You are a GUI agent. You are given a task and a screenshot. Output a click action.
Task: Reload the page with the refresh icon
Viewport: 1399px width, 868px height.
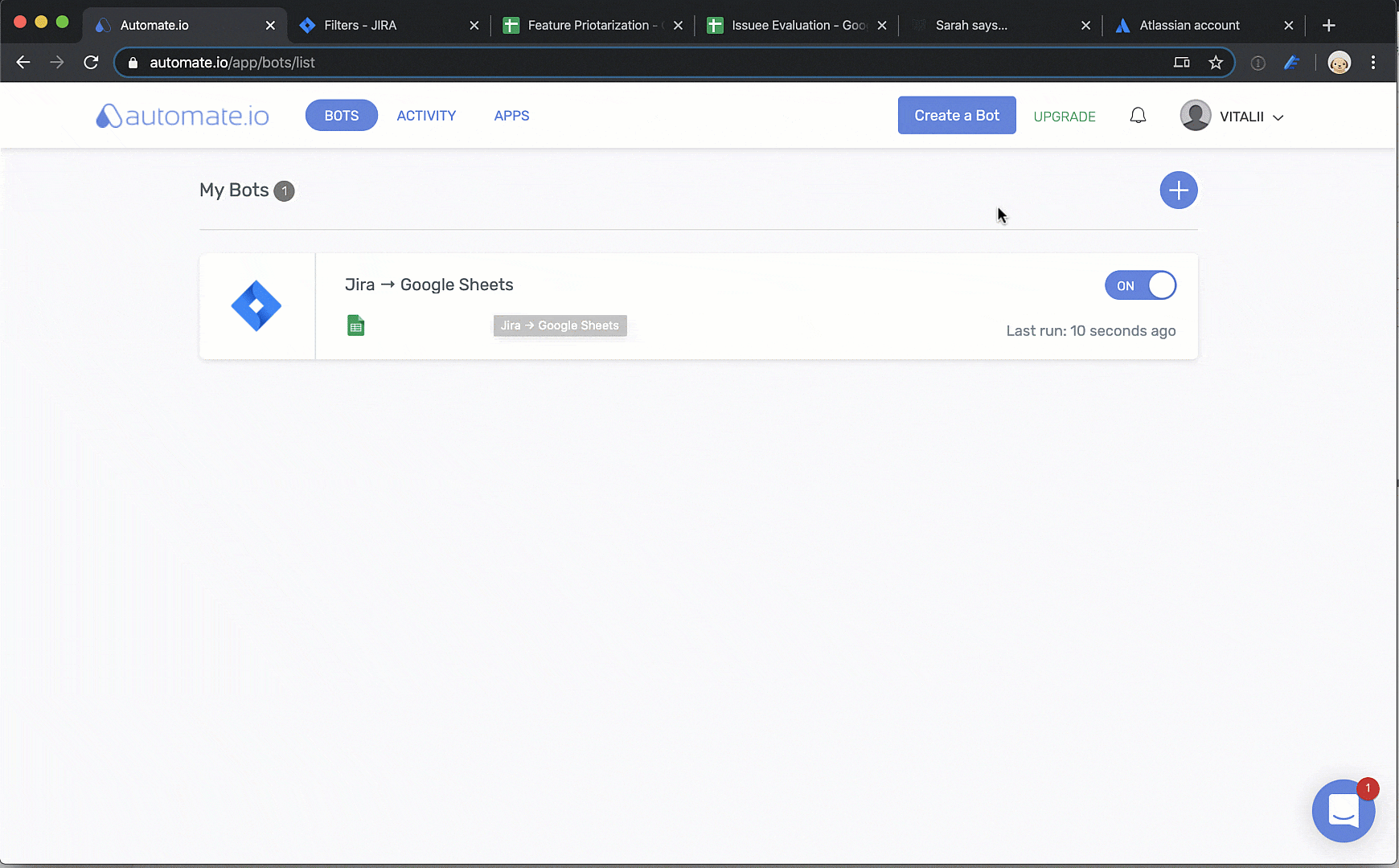pyautogui.click(x=91, y=63)
